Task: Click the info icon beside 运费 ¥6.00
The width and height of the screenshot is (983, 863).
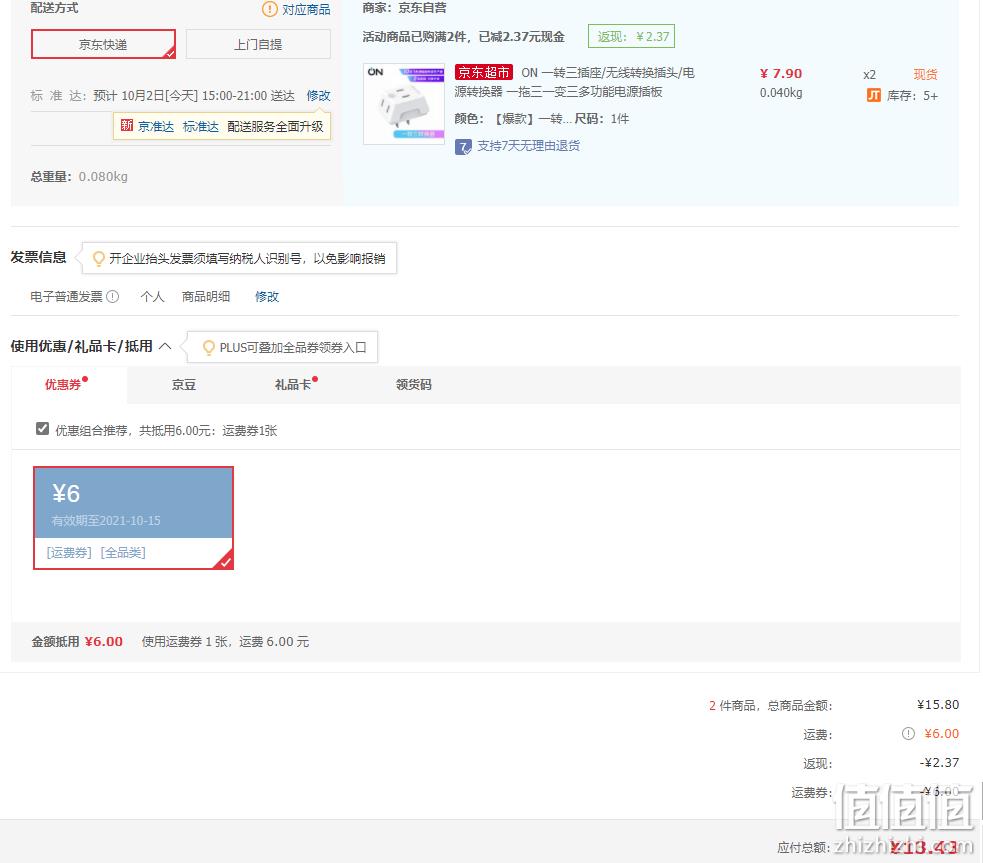Action: click(x=908, y=733)
